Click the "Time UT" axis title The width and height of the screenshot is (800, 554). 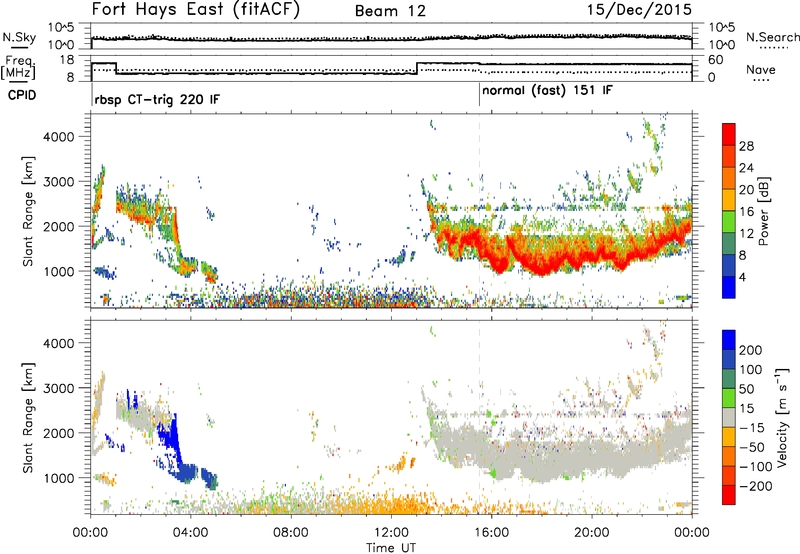(x=391, y=548)
